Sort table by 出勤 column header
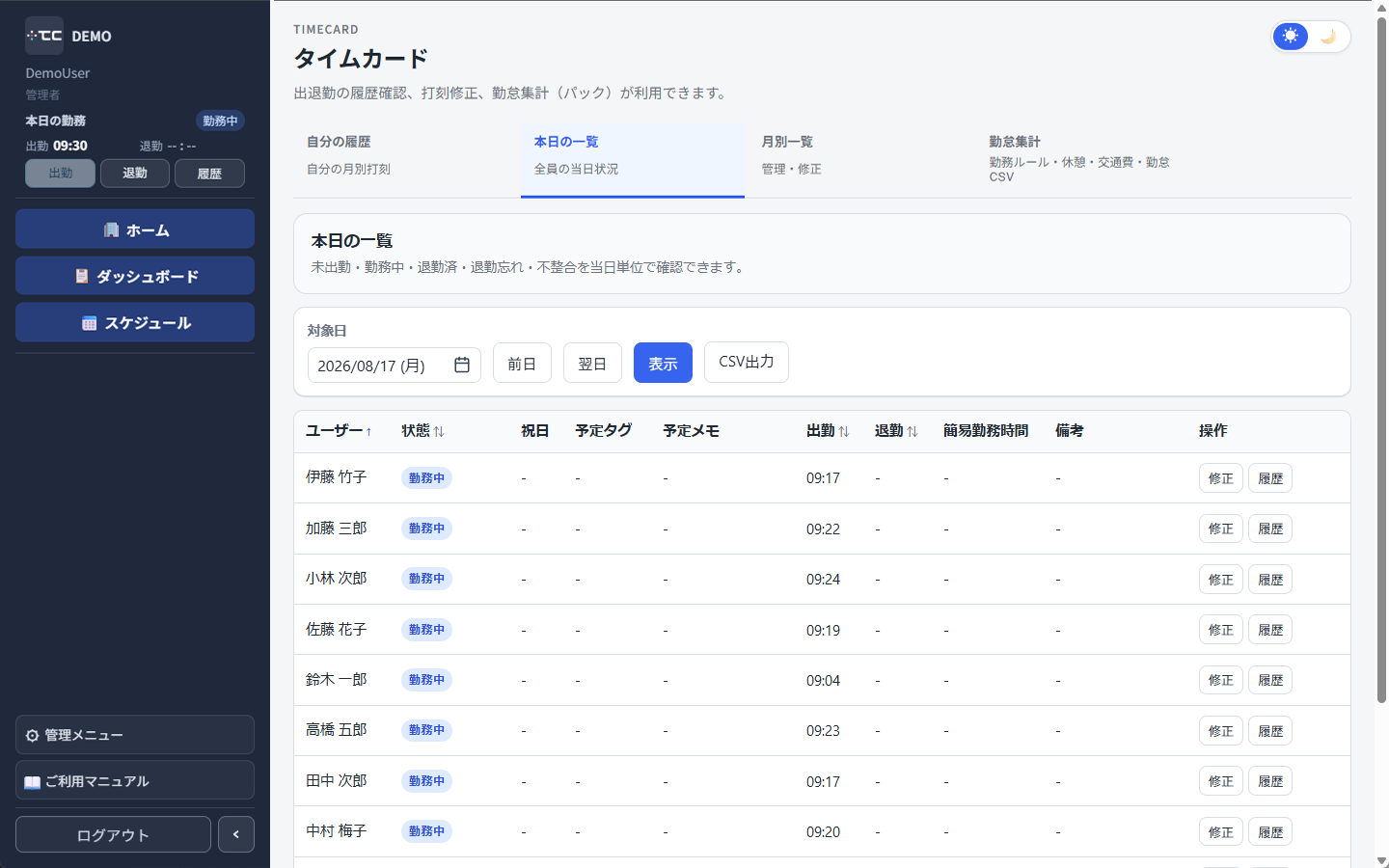Viewport: 1389px width, 868px height. tap(828, 431)
